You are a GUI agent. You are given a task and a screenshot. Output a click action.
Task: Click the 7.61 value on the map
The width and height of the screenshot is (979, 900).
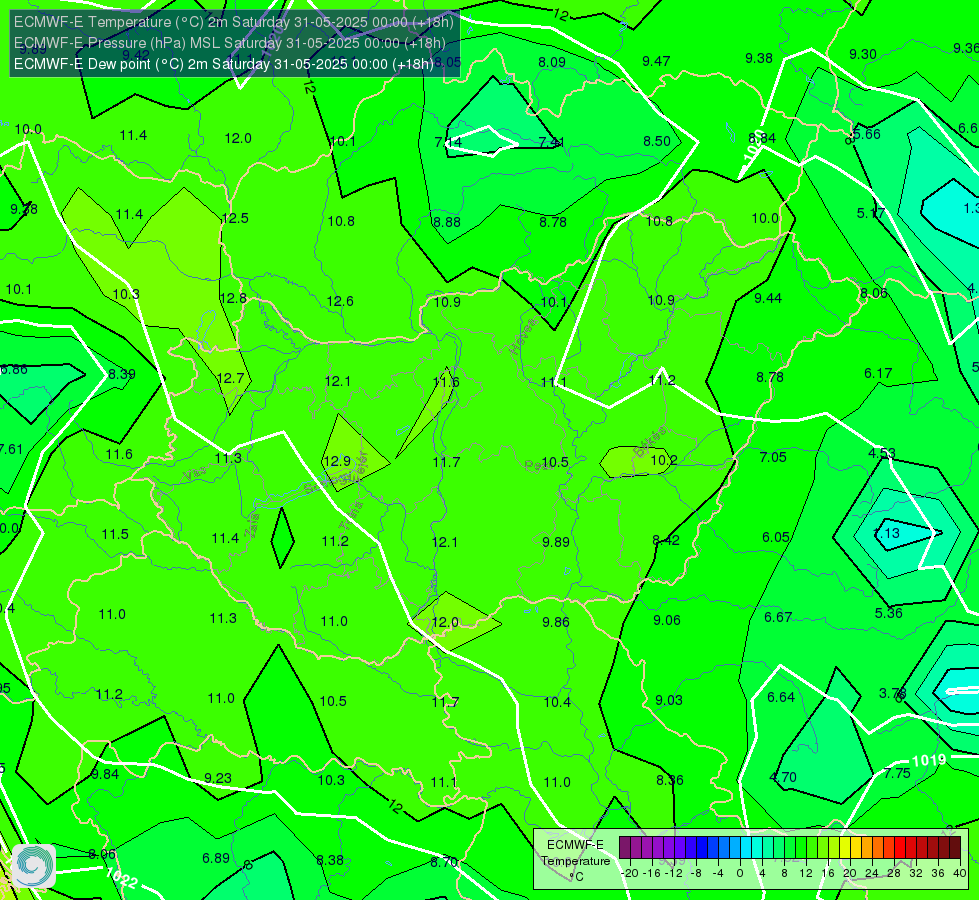11,449
